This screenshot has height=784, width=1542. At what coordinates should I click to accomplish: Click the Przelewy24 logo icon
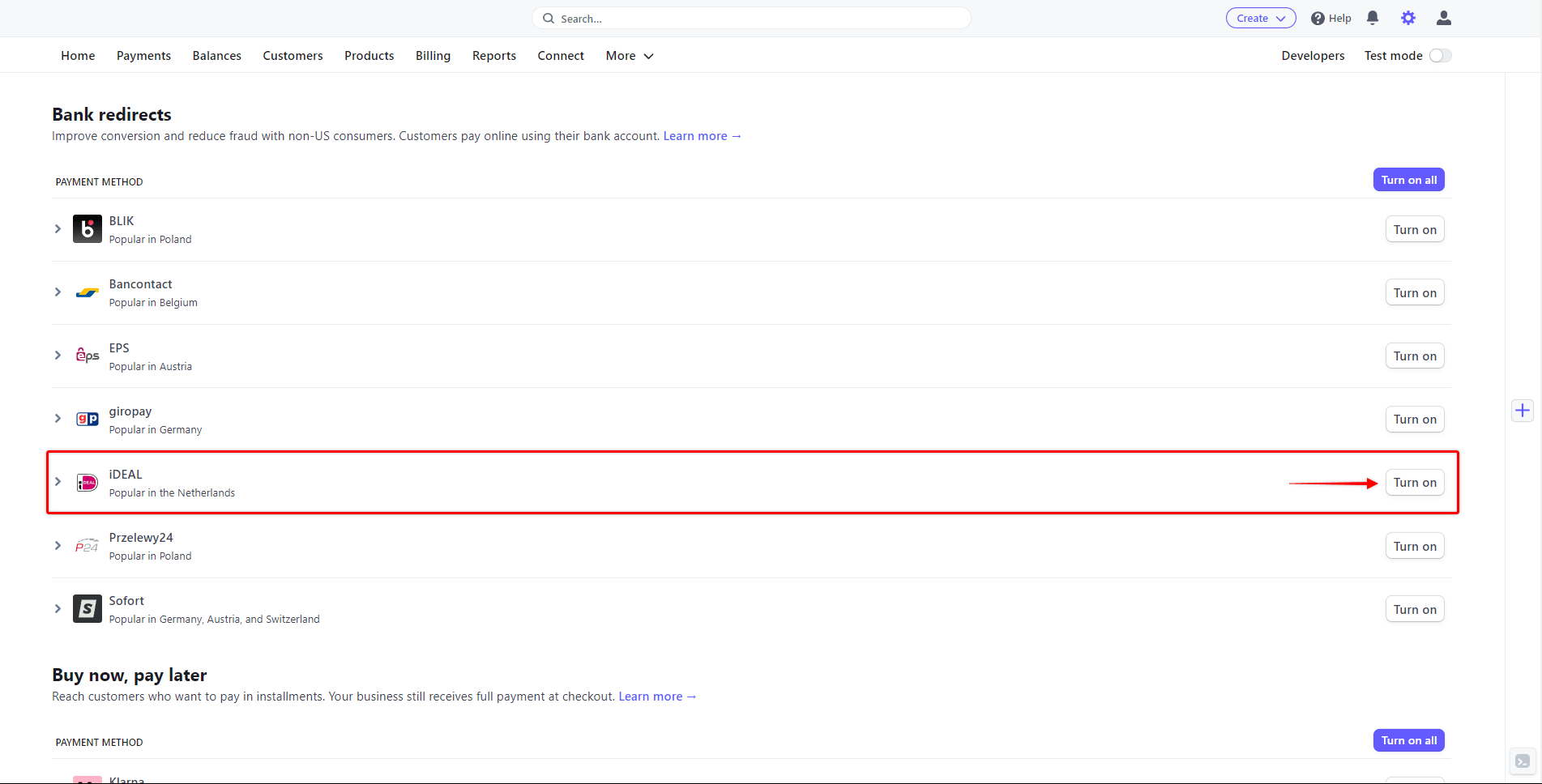87,545
